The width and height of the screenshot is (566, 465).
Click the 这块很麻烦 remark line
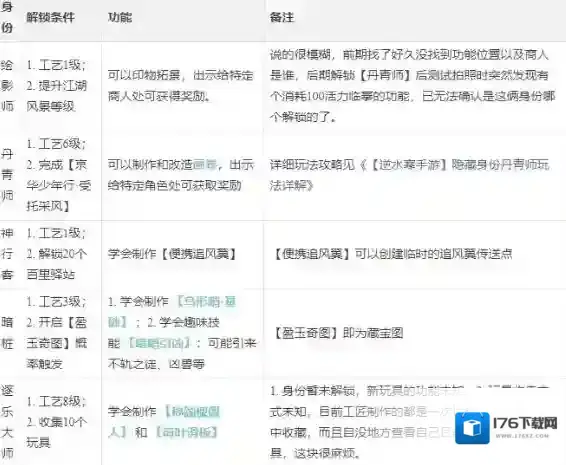tap(327, 453)
